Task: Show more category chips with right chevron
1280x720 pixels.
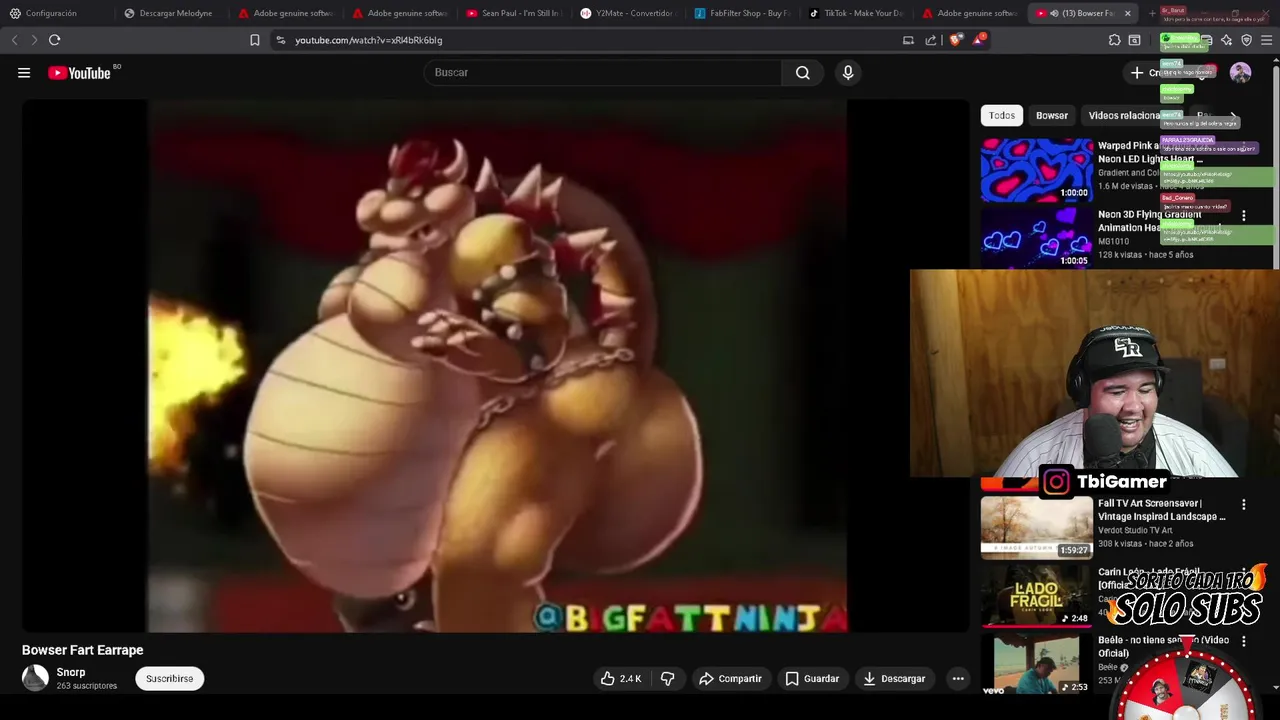Action: click(1233, 115)
